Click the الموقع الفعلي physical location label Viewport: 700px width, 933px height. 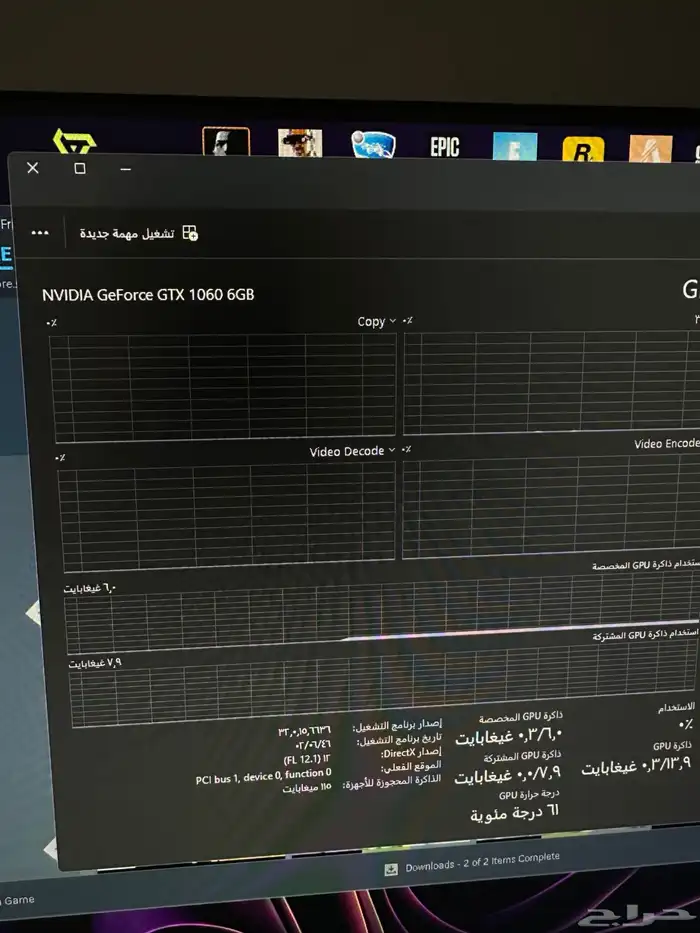[413, 766]
